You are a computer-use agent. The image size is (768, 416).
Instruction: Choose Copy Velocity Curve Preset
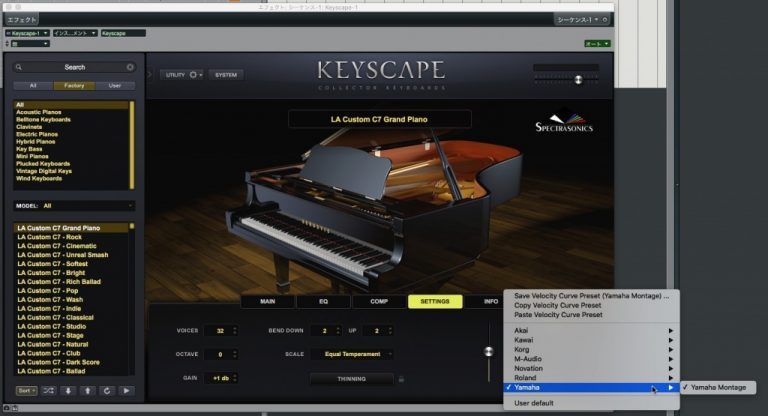(x=591, y=305)
